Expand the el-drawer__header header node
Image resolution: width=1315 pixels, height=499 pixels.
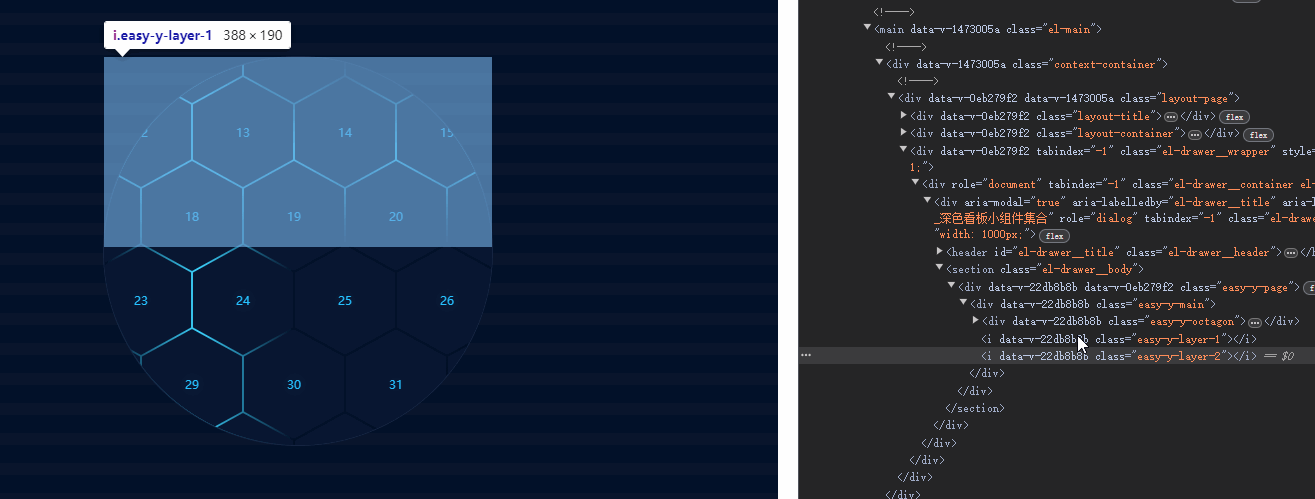click(x=940, y=252)
